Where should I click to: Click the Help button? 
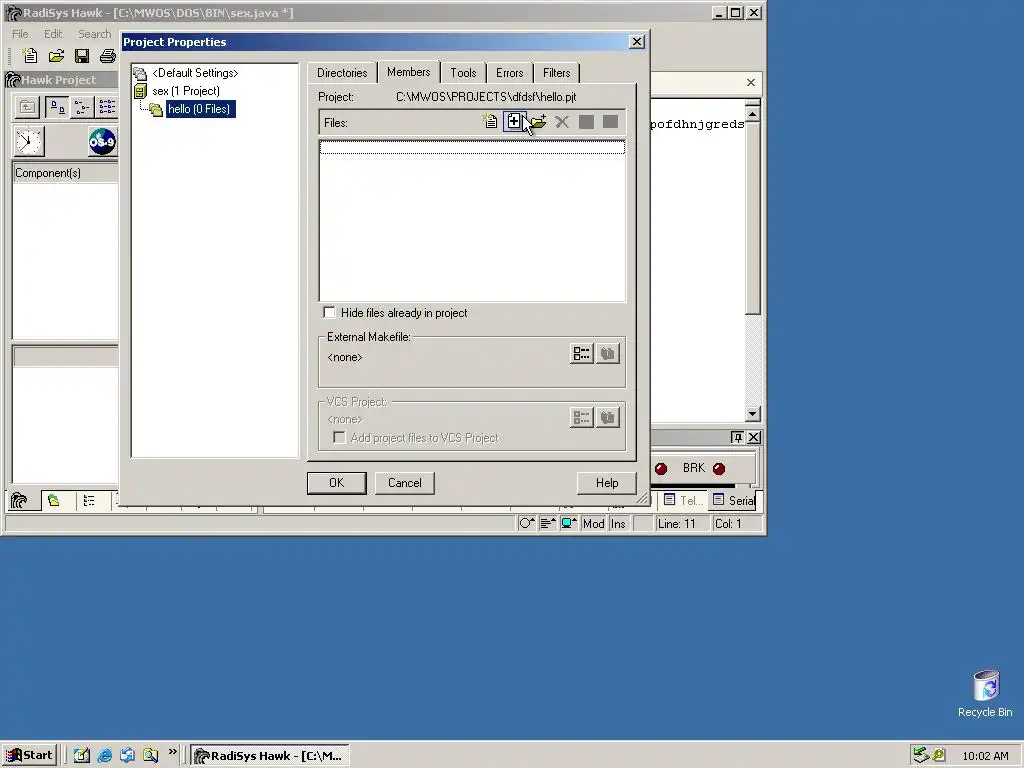[607, 483]
